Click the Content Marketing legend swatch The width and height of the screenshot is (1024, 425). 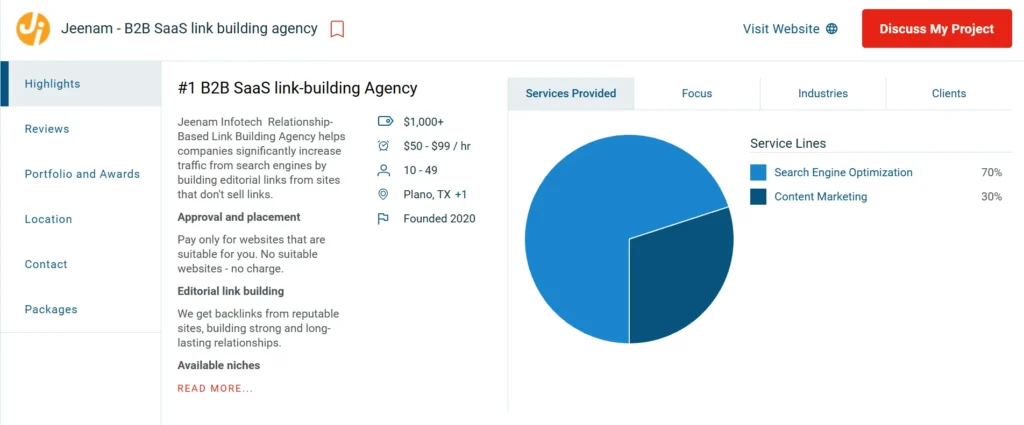(758, 197)
